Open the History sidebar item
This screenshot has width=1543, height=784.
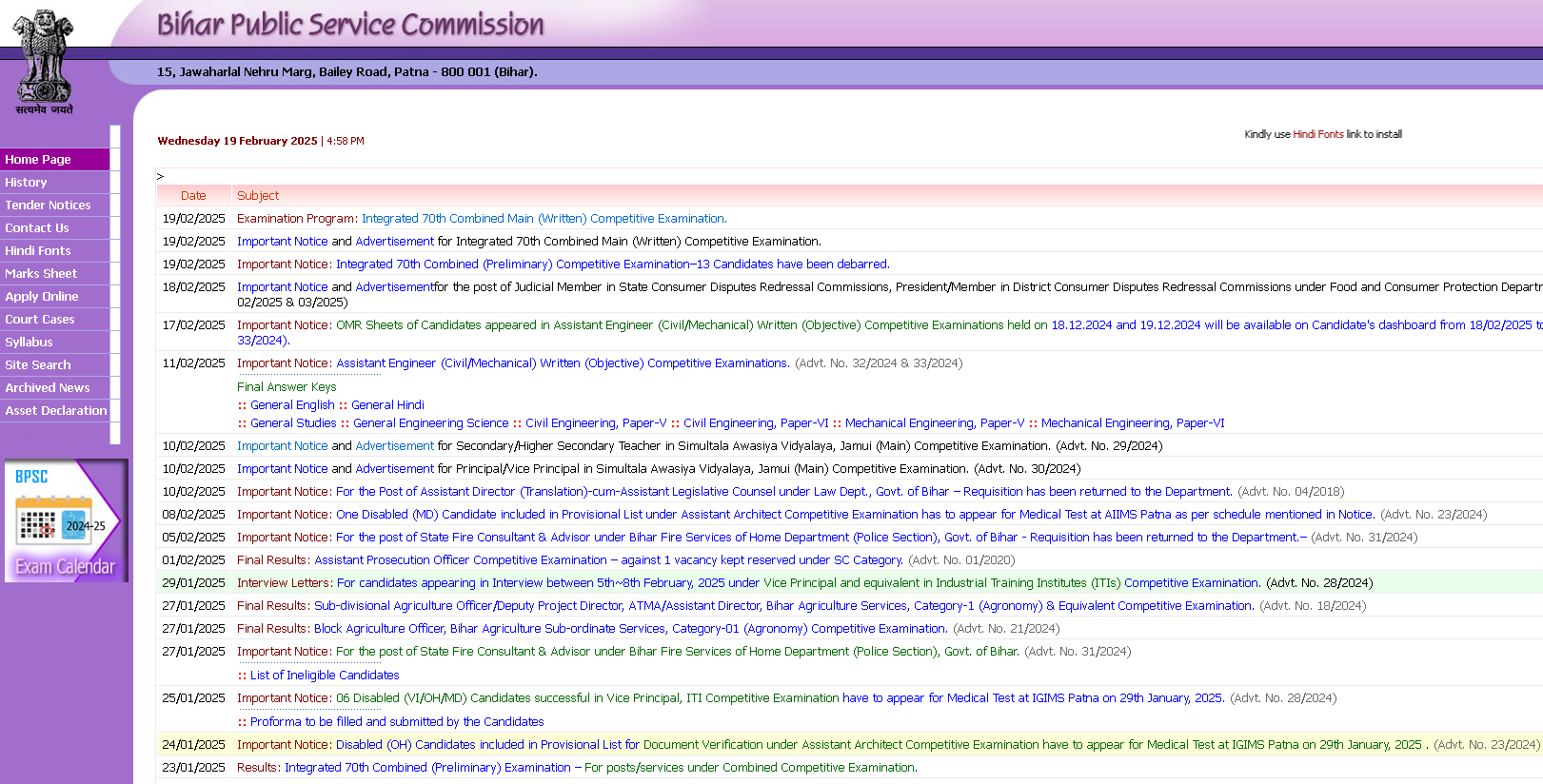tap(26, 183)
